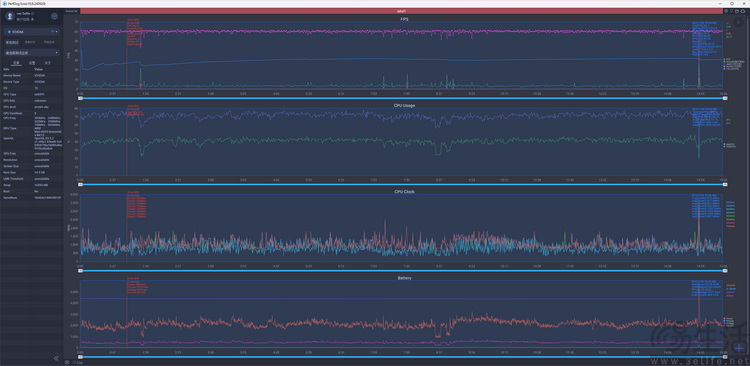This screenshot has height=366, width=750.
Task: Toggle the green series in FPS legend
Action: click(x=734, y=61)
